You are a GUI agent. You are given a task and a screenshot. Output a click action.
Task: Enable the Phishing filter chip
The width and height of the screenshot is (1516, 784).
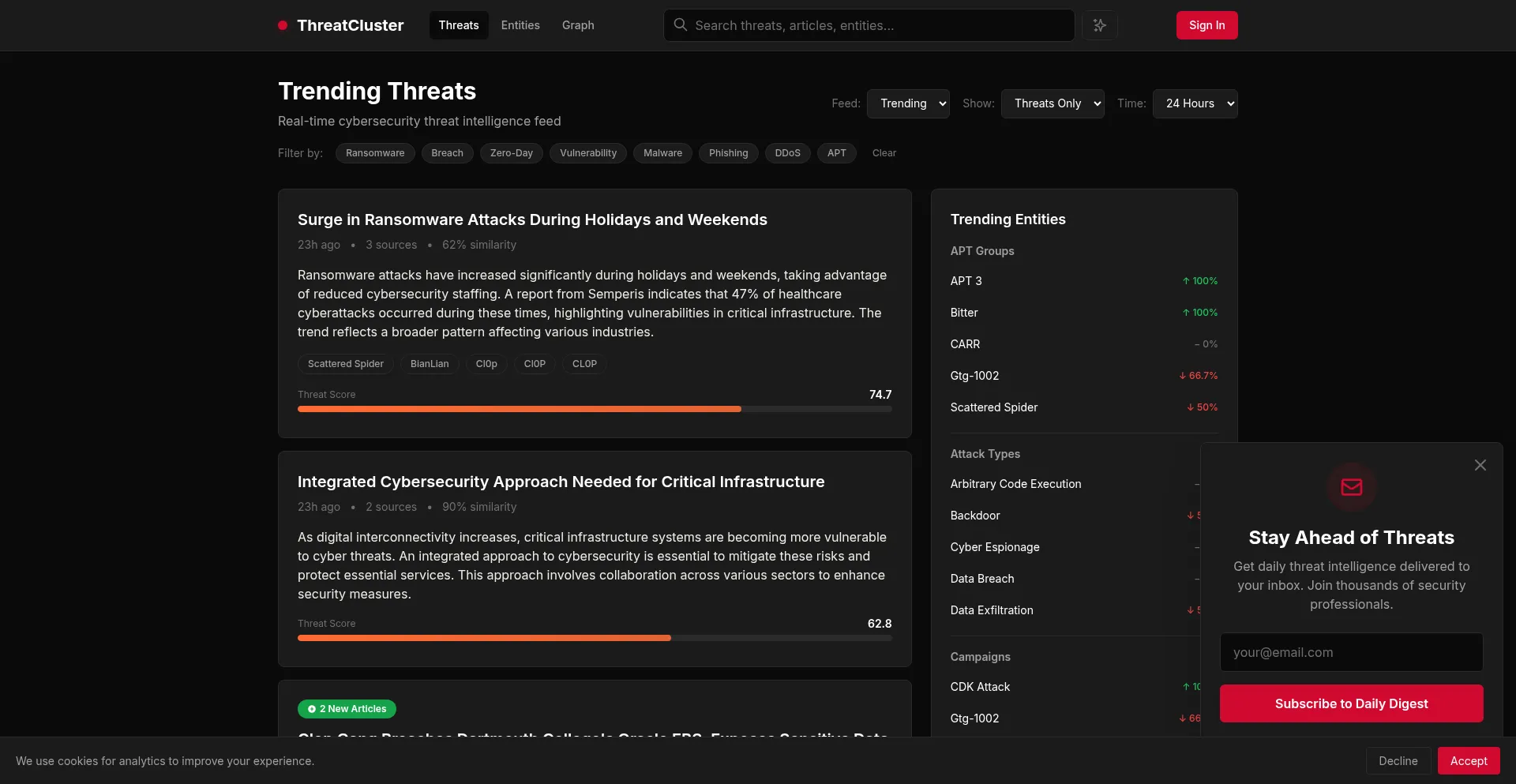click(x=728, y=153)
